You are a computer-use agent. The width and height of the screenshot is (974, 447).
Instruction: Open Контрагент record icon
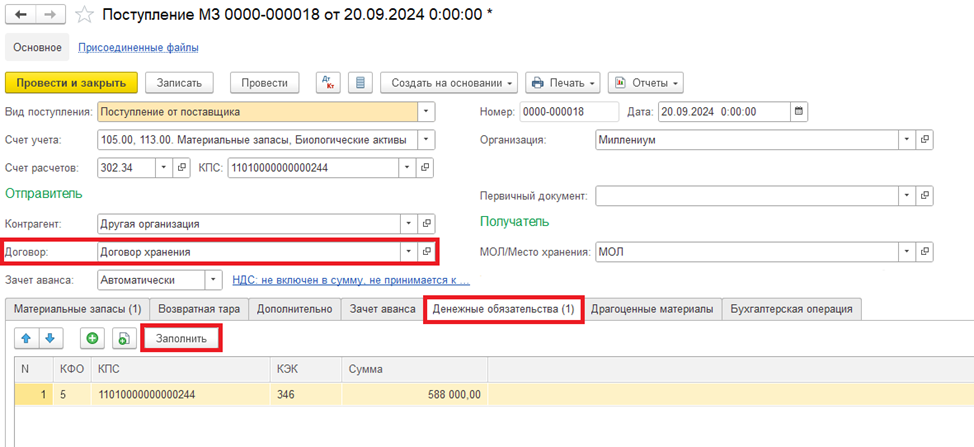427,224
